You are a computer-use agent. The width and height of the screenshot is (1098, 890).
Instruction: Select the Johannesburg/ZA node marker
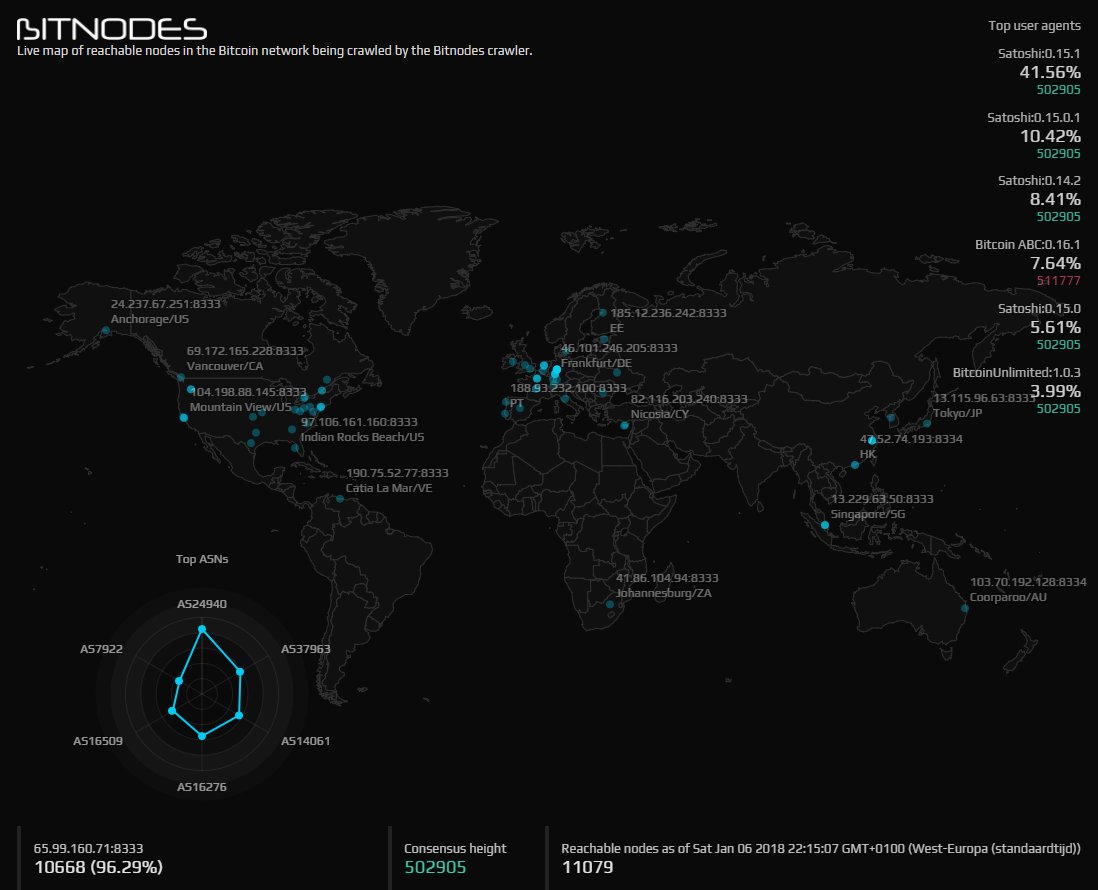pos(610,603)
